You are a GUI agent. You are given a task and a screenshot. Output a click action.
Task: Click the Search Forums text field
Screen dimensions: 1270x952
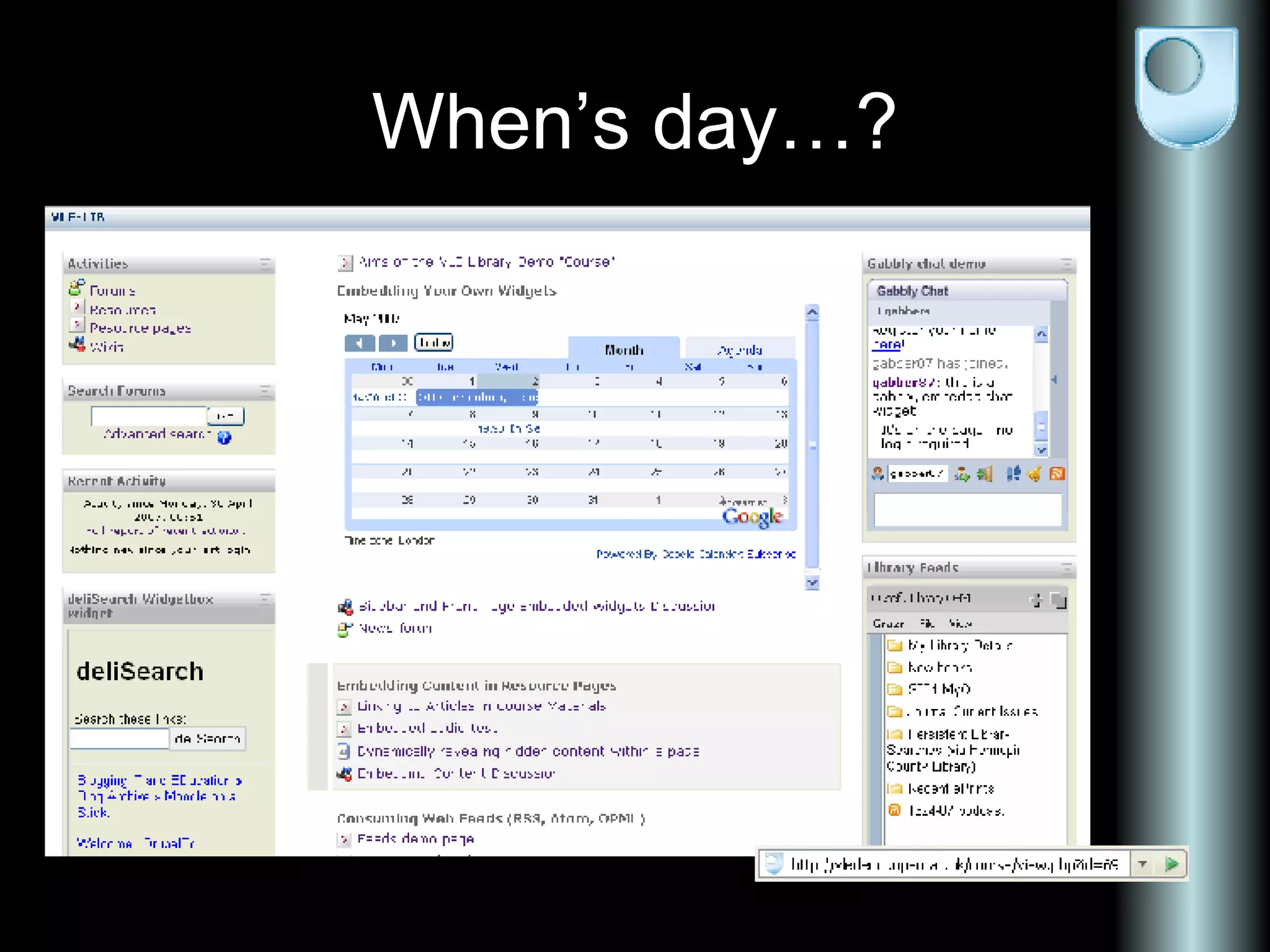pos(148,416)
